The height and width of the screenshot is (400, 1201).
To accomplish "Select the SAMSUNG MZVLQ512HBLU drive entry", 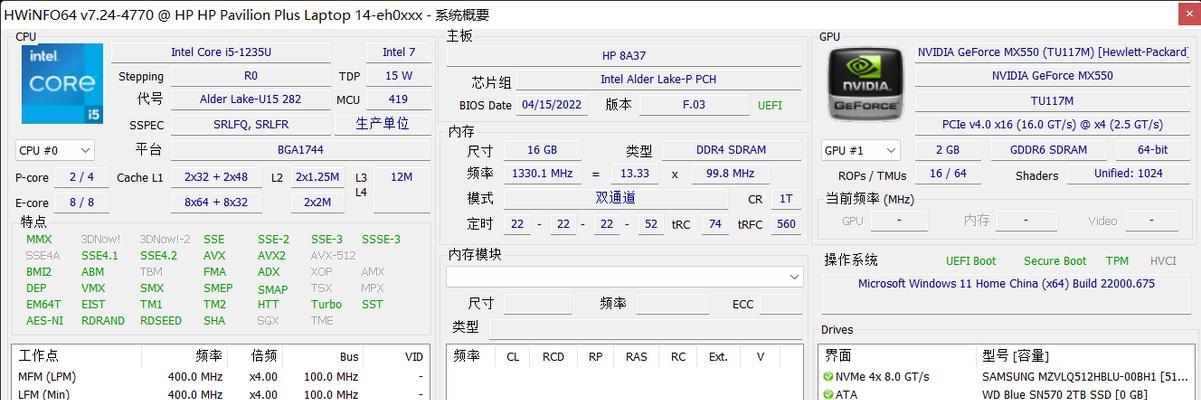I will pyautogui.click(x=1083, y=377).
